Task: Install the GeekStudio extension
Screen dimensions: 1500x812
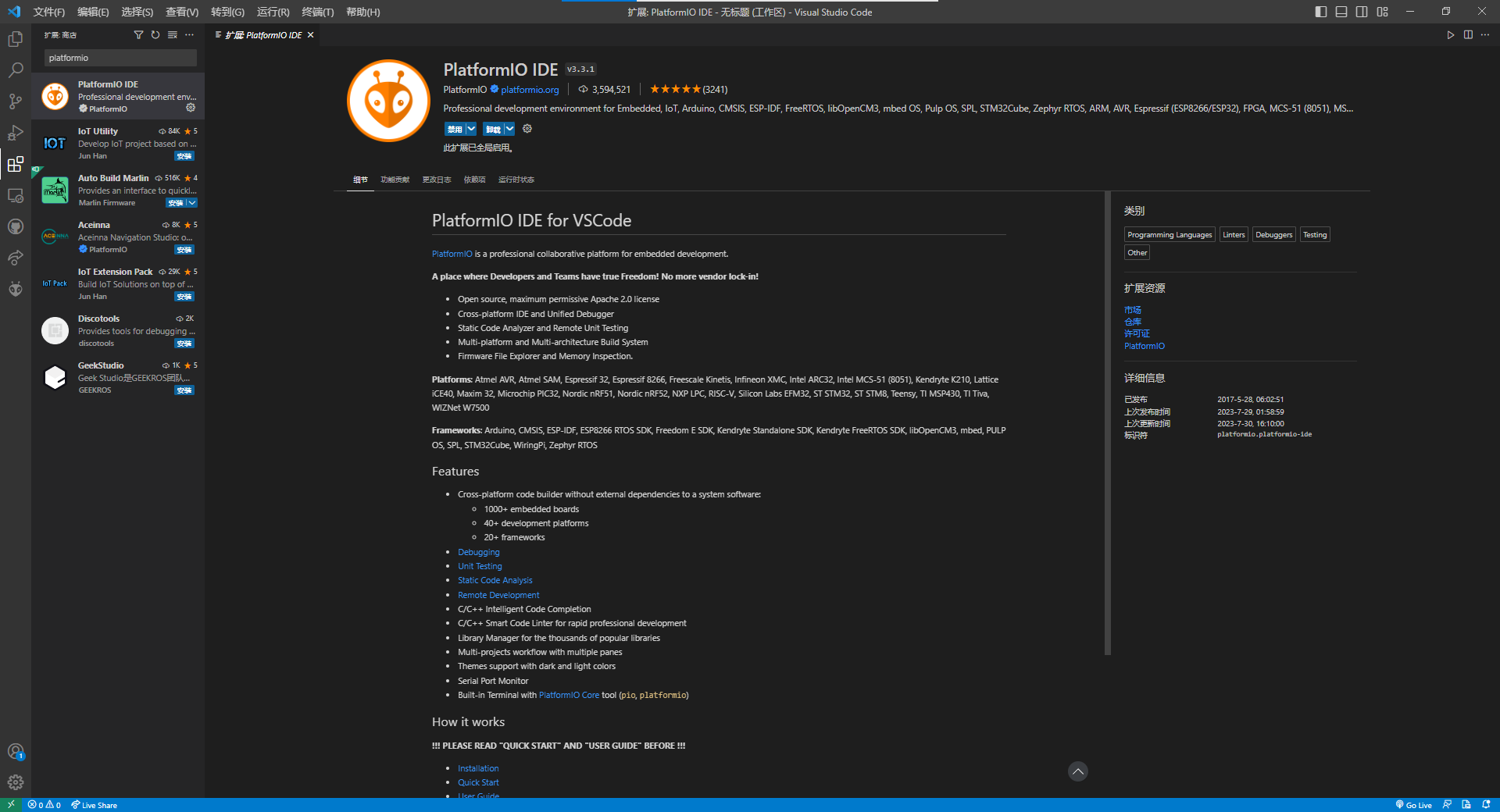Action: click(184, 390)
